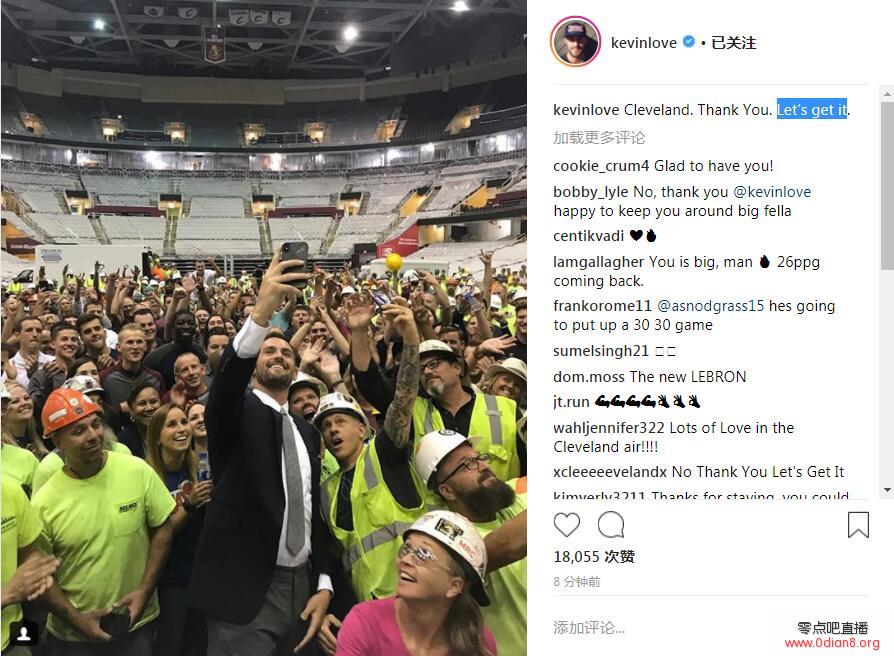Open kevinlove's profile picture avatar
Viewport: 894px width, 656px height.
575,42
